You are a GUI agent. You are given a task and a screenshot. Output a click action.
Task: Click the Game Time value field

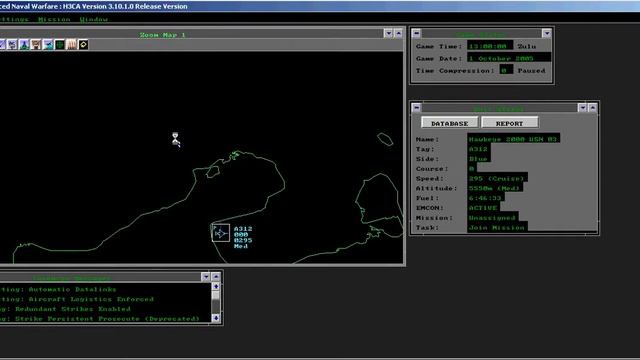click(490, 46)
